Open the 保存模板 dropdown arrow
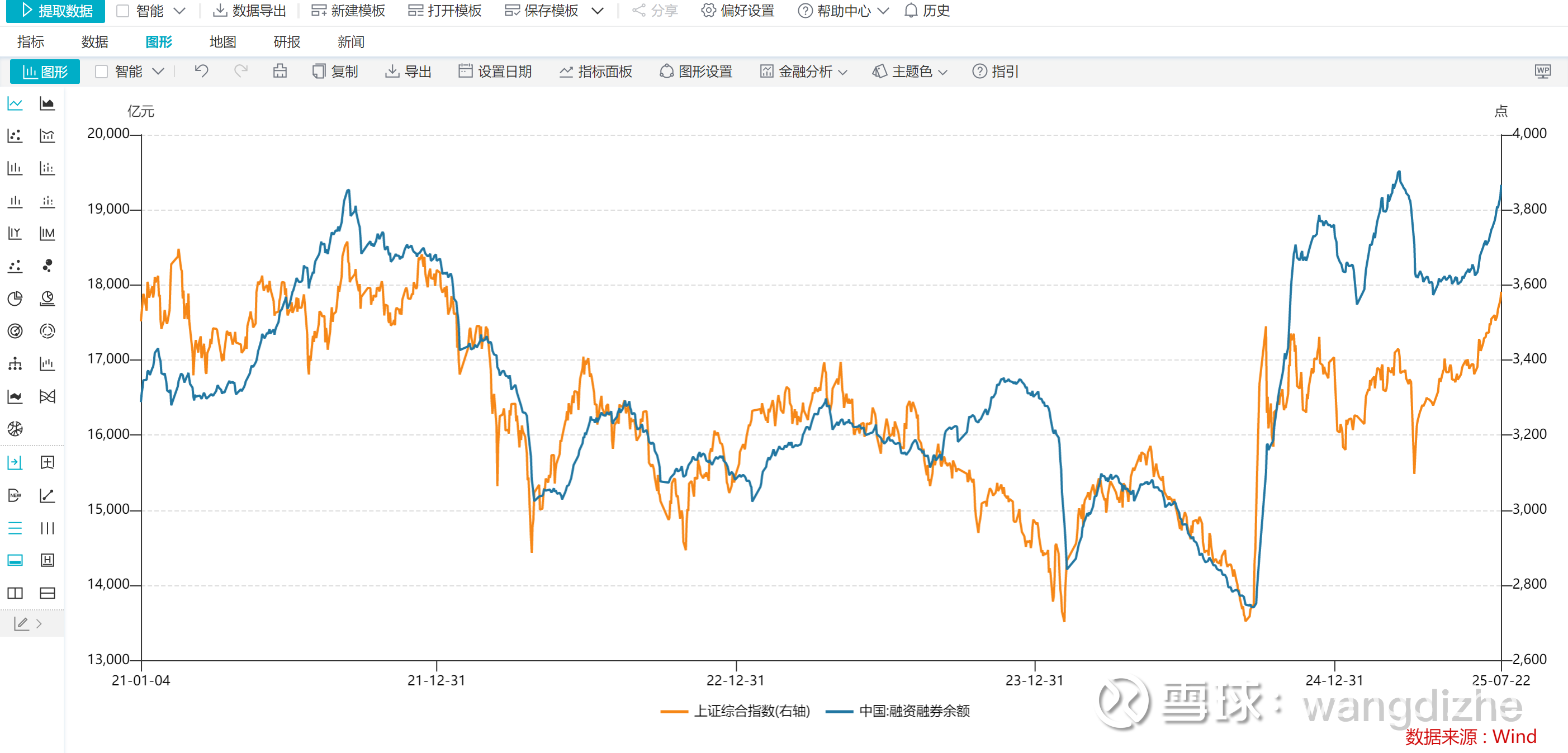1568x753 pixels. pos(598,11)
